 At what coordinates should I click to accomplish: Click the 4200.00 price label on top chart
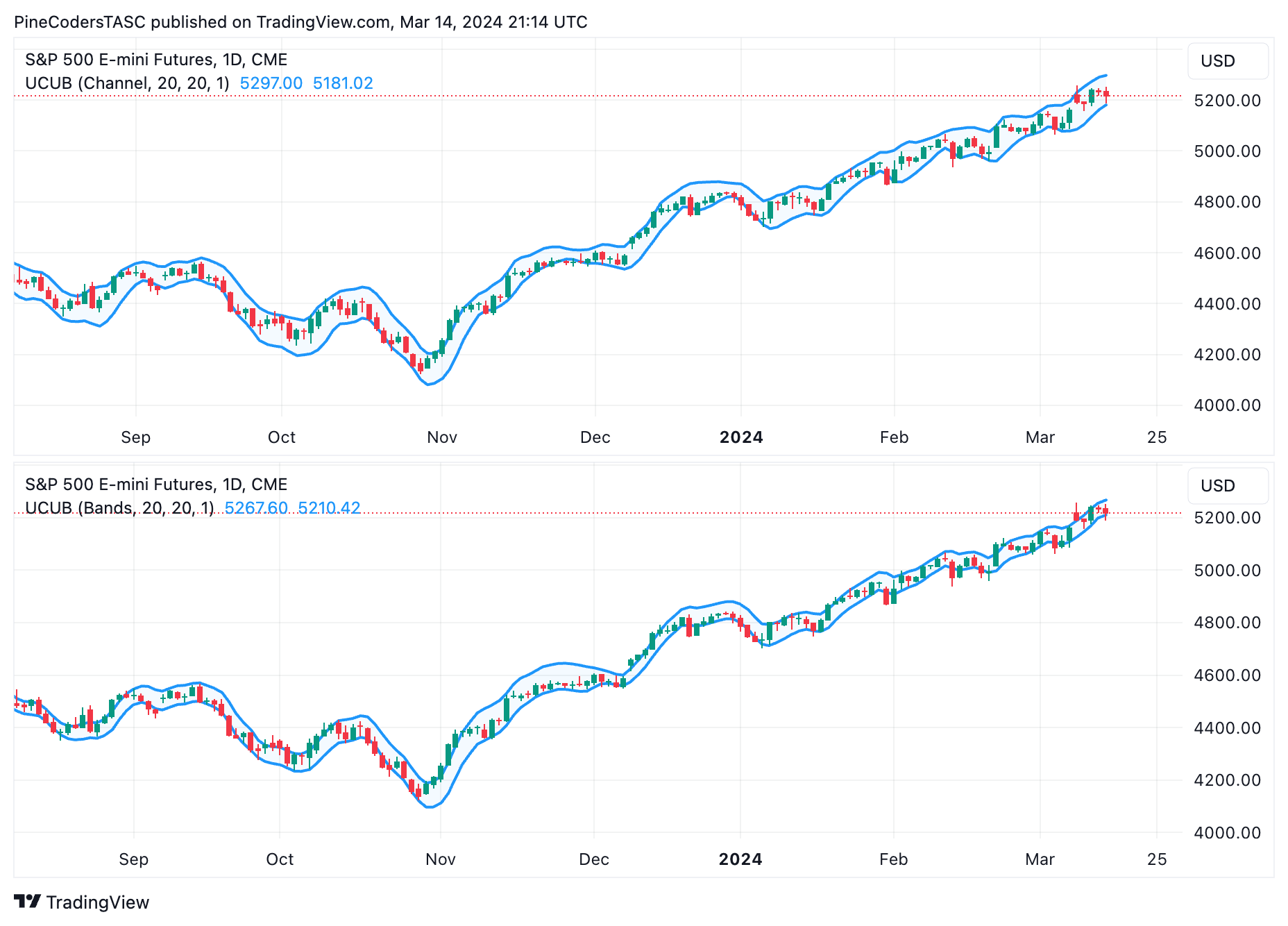pos(1227,355)
